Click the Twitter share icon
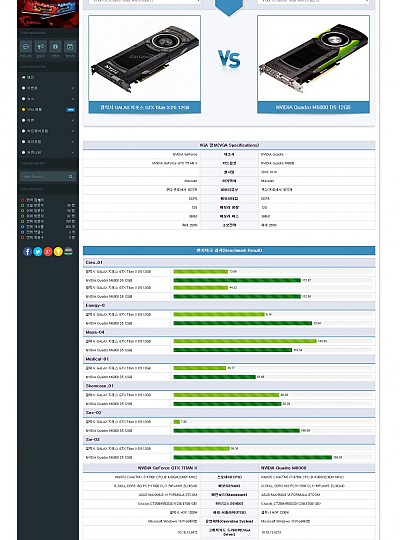The height and width of the screenshot is (540, 400). [x=38, y=251]
